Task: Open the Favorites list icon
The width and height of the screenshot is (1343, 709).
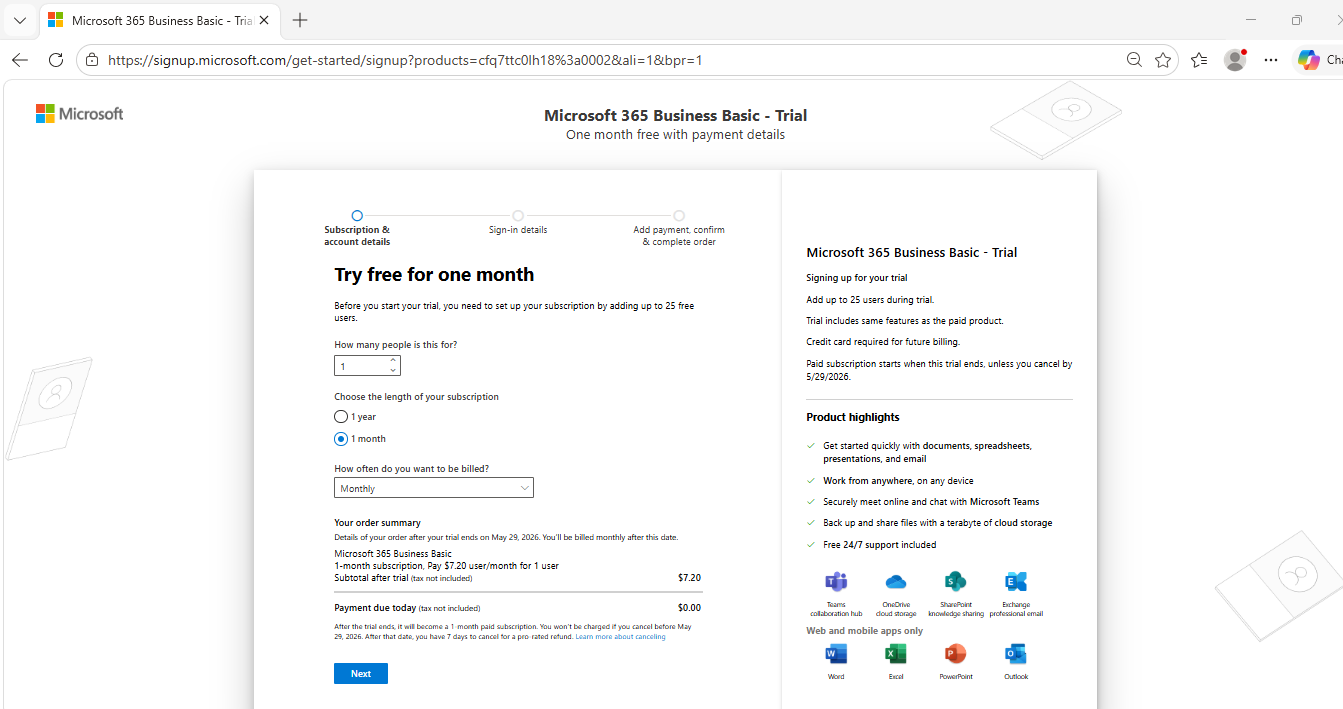Action: [1199, 60]
